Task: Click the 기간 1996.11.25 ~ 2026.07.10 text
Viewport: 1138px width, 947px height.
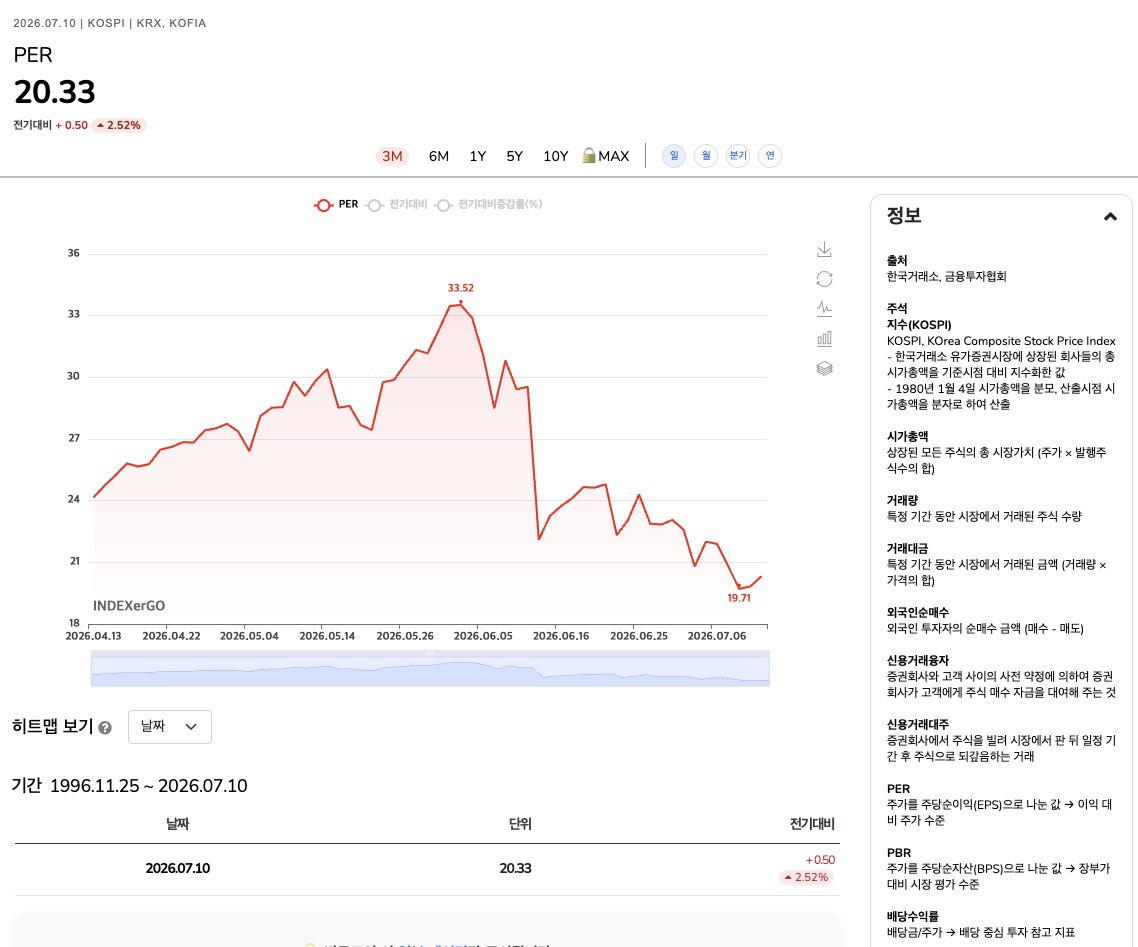Action: 129,786
